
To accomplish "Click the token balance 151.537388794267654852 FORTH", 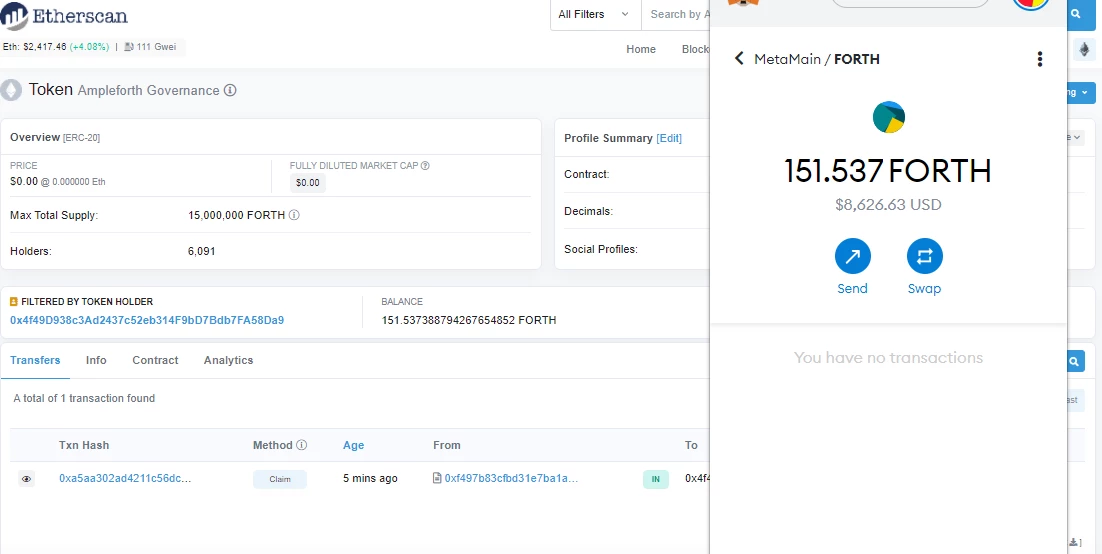I will pos(469,321).
